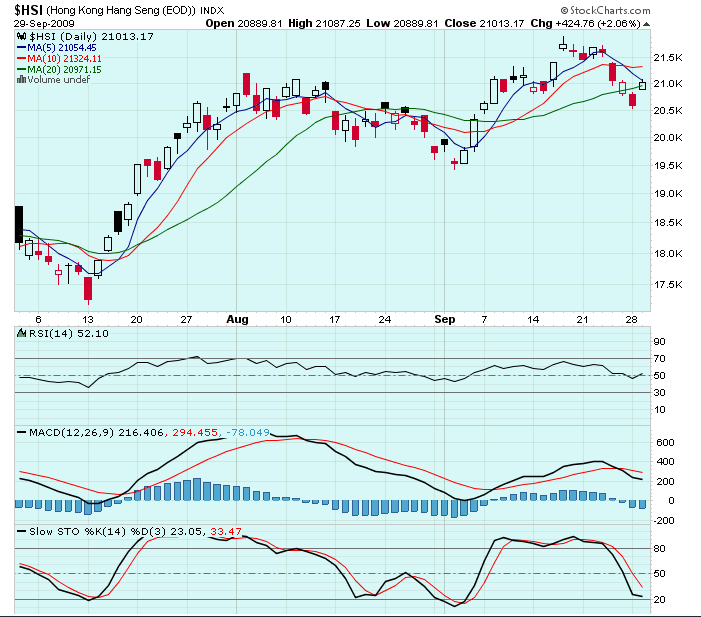Click the Slow STO %K(14) %D(3) label
701x617 pixels.
97,532
